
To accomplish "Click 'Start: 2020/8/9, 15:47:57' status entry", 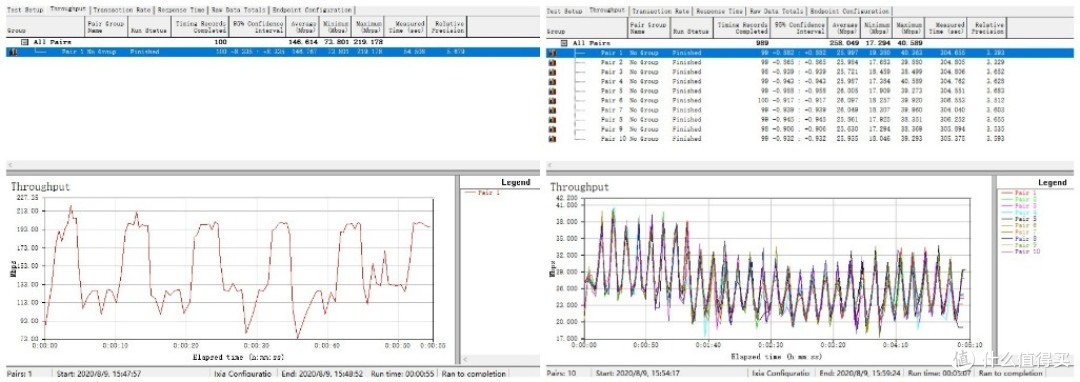I will [x=100, y=374].
